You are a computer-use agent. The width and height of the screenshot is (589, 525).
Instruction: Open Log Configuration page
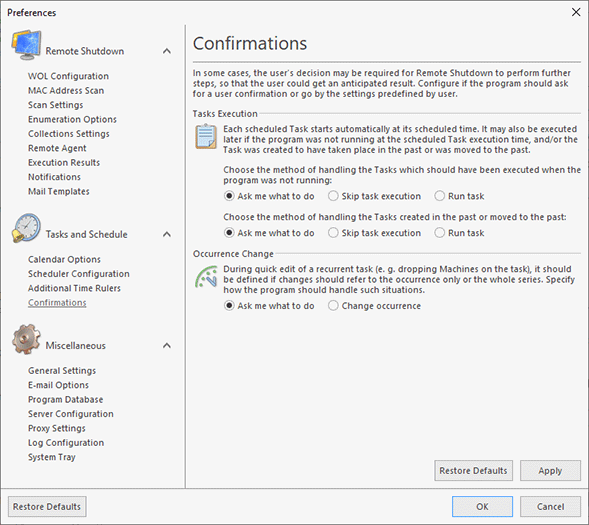coord(66,443)
